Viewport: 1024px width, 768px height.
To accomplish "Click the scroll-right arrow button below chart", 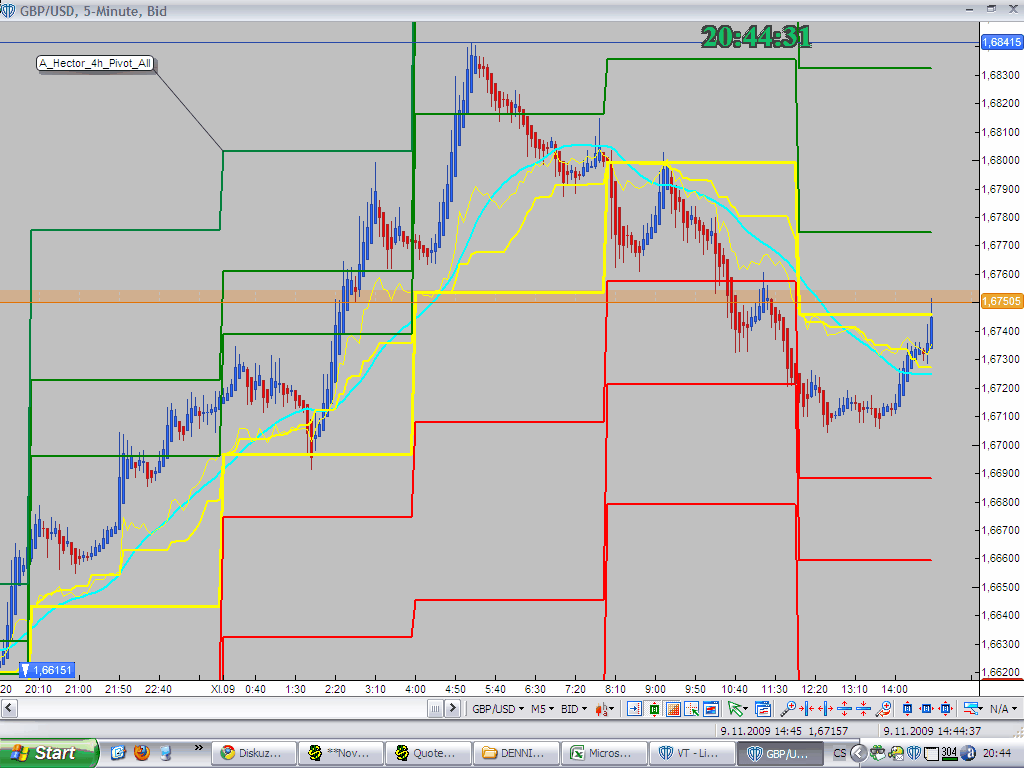I will point(453,708).
